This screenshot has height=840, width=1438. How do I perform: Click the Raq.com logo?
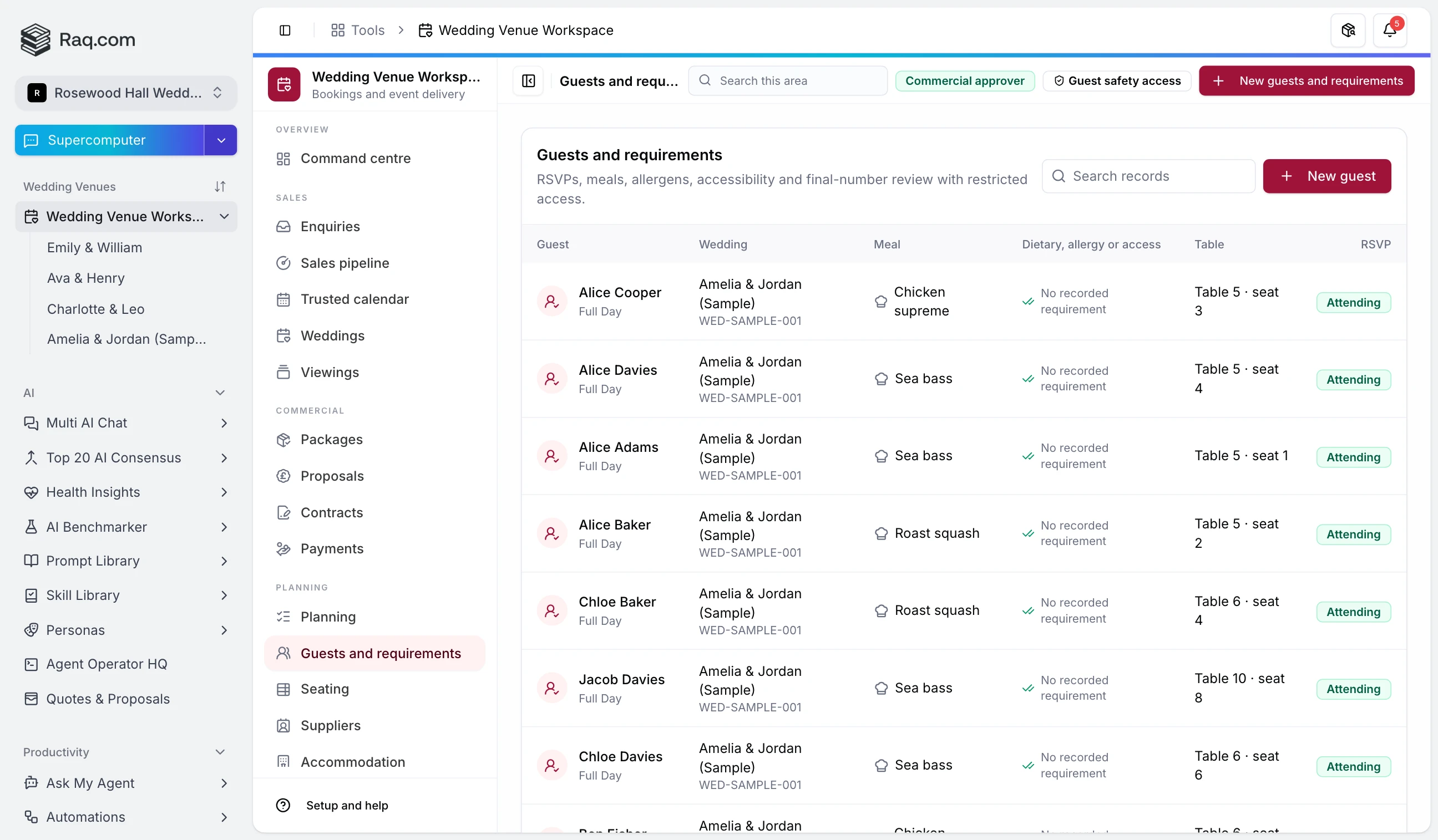pos(78,39)
